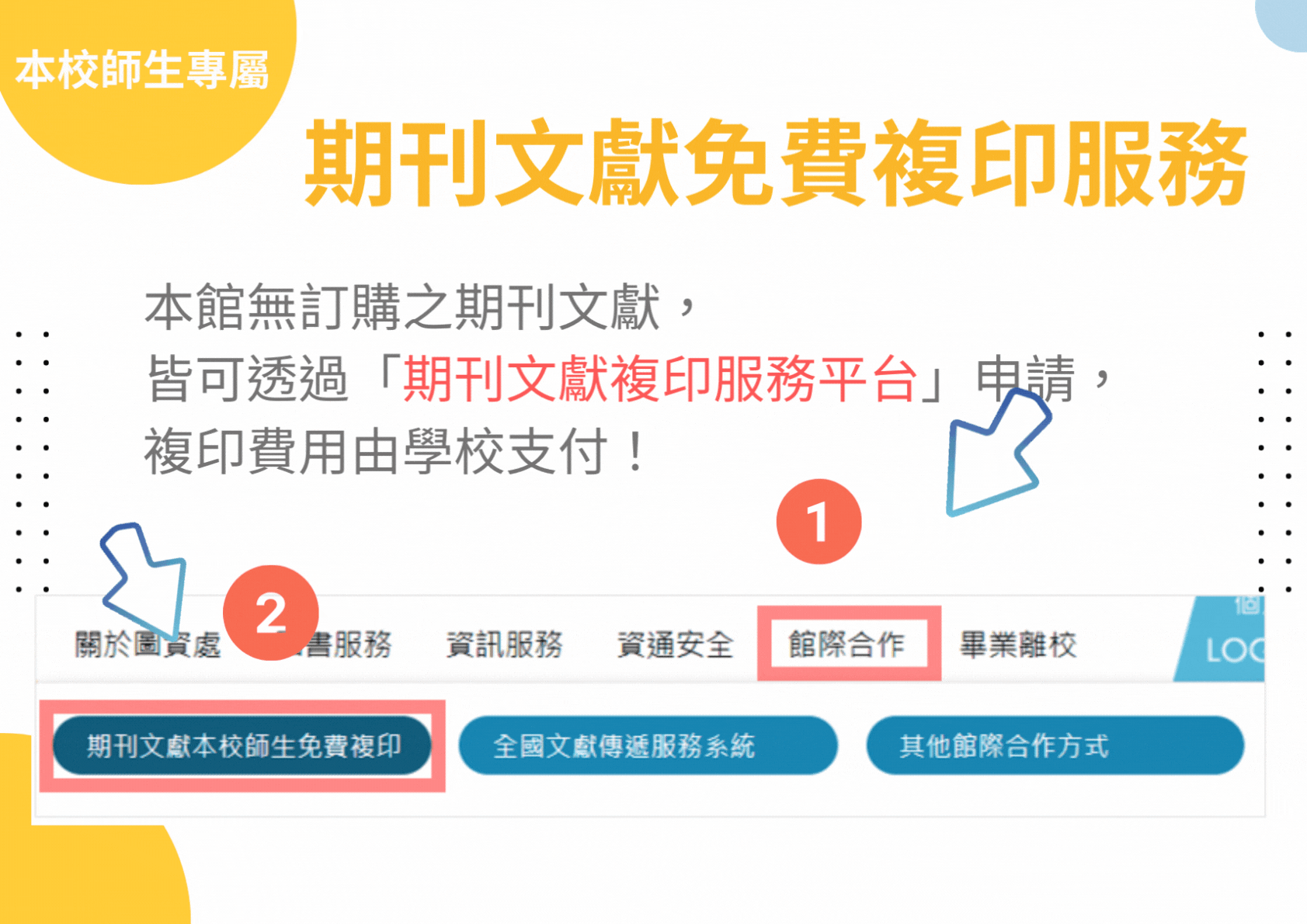Open the 館際合作 menu item
Image resolution: width=1307 pixels, height=924 pixels.
click(848, 644)
